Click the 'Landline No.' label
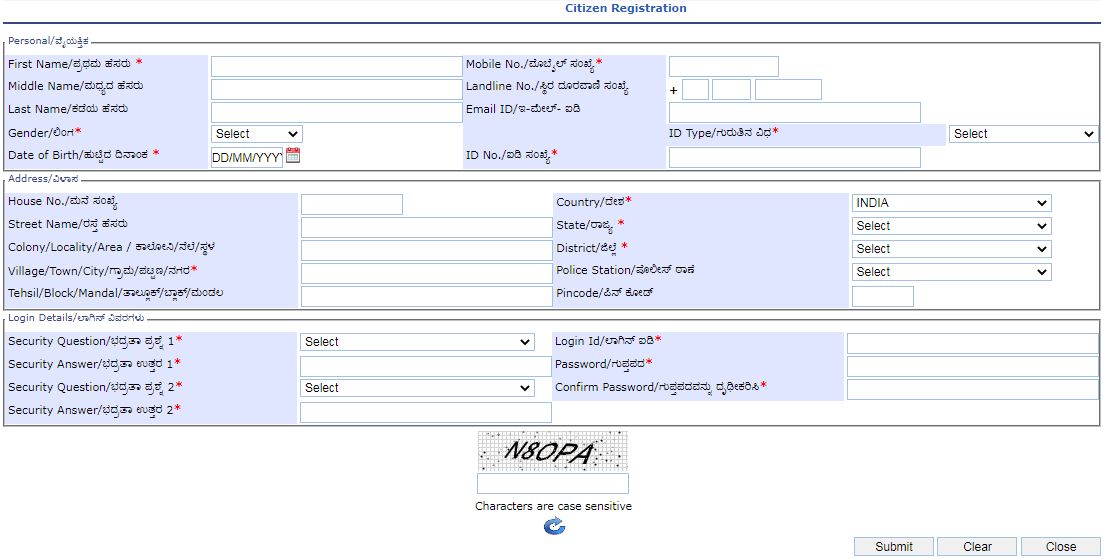 tap(547, 87)
